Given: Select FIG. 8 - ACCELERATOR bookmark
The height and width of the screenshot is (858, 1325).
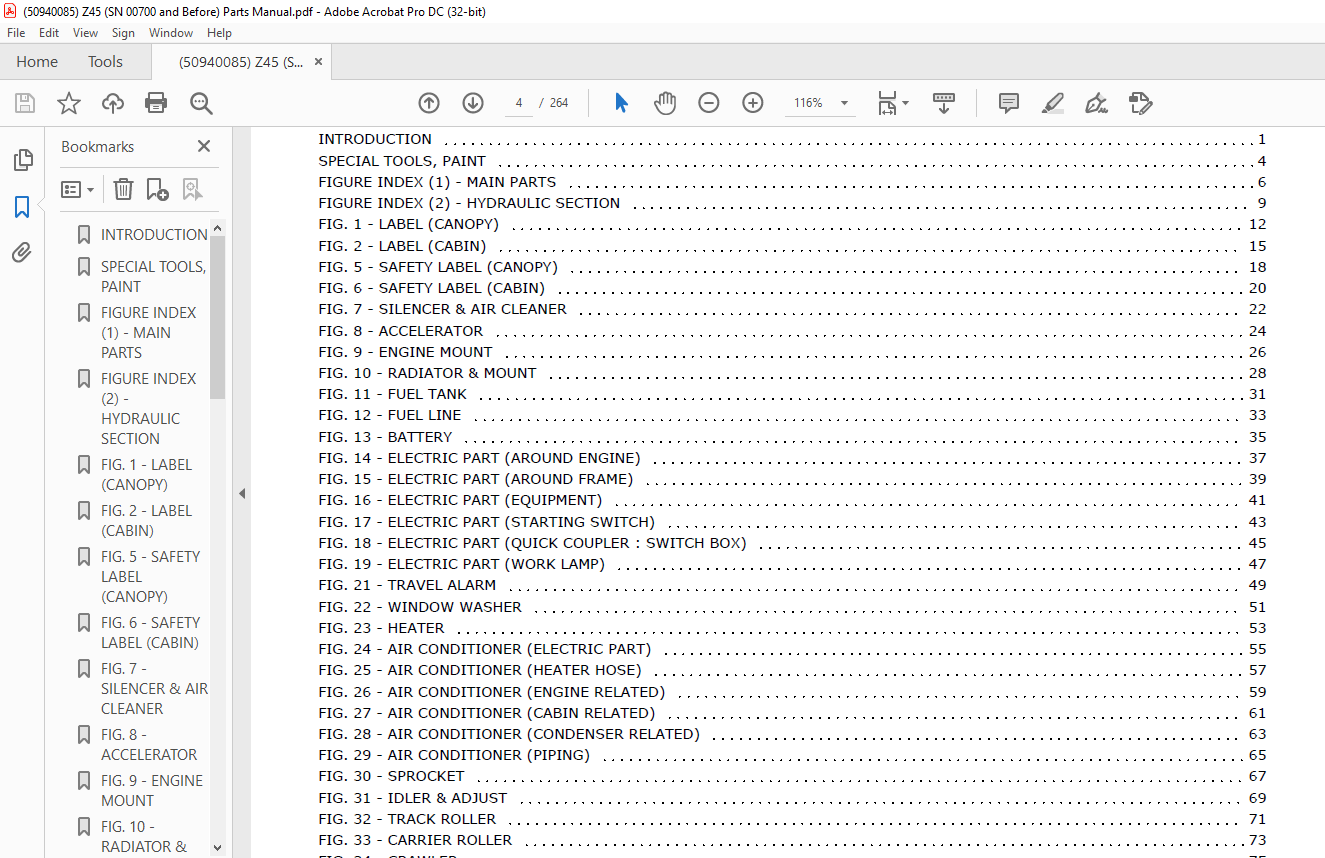Looking at the screenshot, I should (x=149, y=745).
